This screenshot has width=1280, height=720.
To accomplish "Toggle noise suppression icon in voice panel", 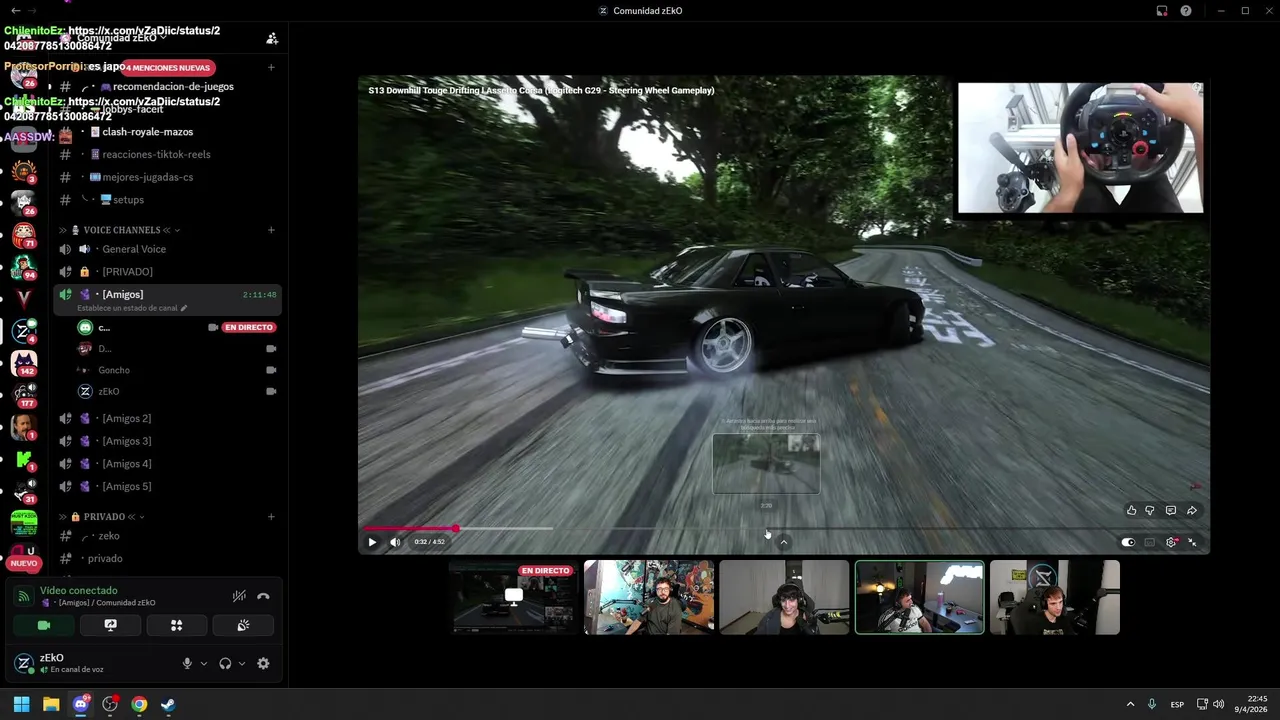I will coord(239,596).
